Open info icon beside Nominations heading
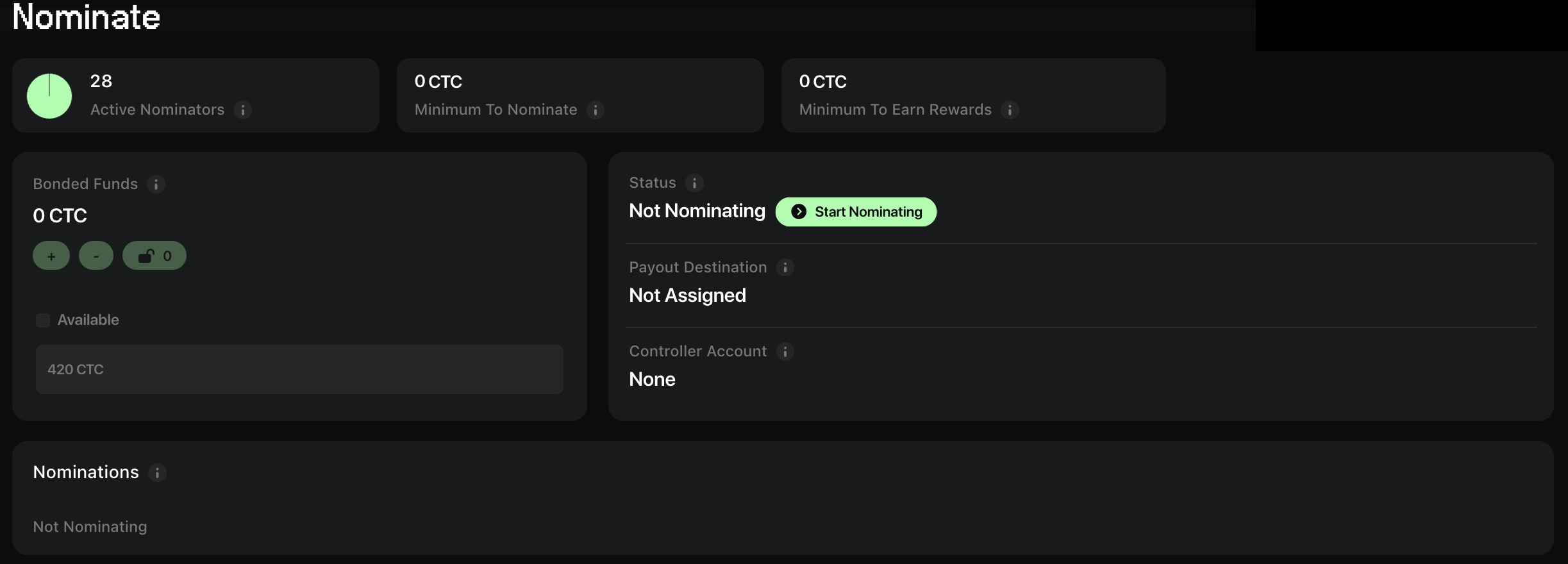This screenshot has width=1568, height=564. 157,473
